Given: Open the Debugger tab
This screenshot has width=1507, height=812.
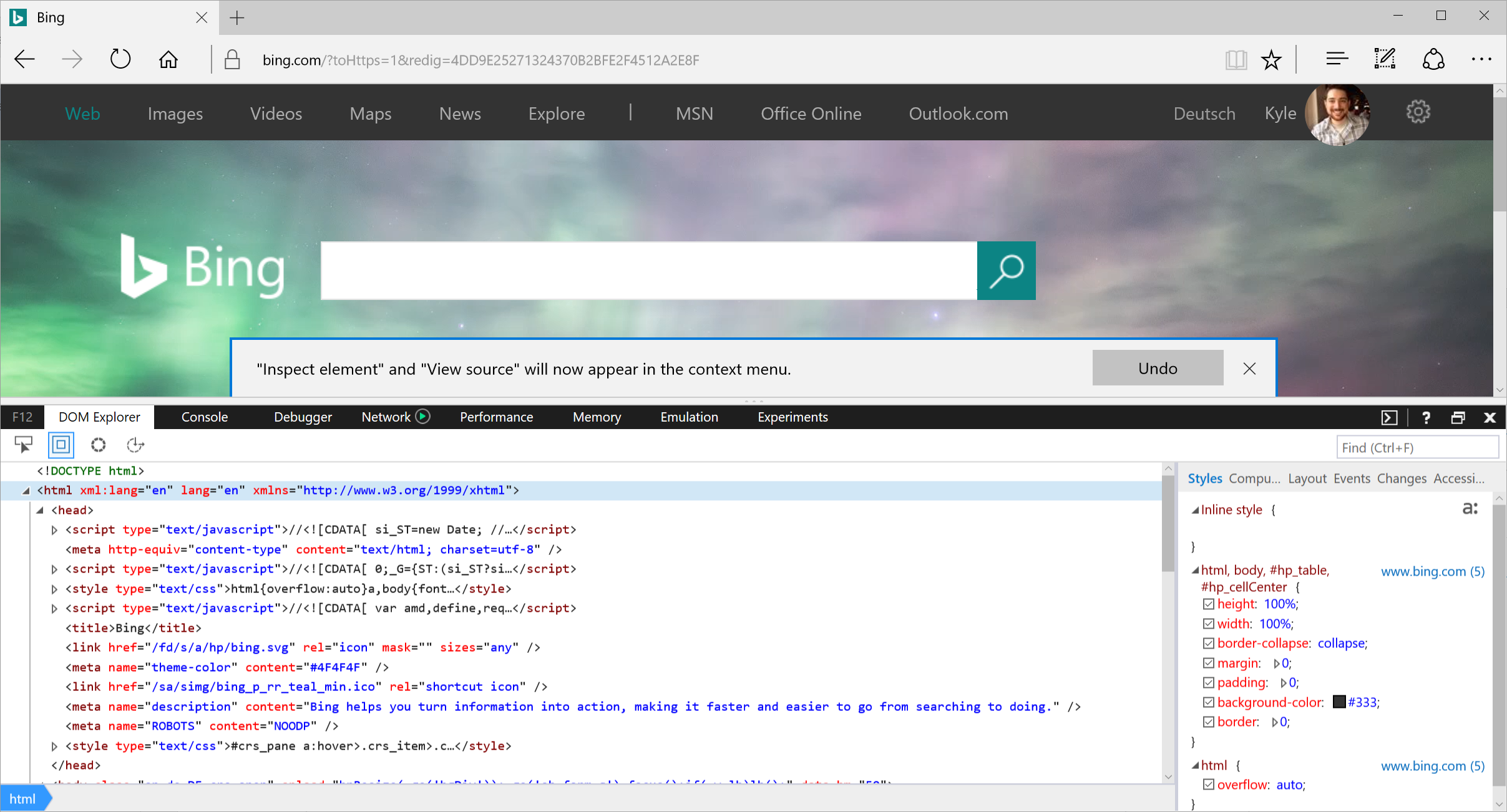Looking at the screenshot, I should (x=303, y=417).
